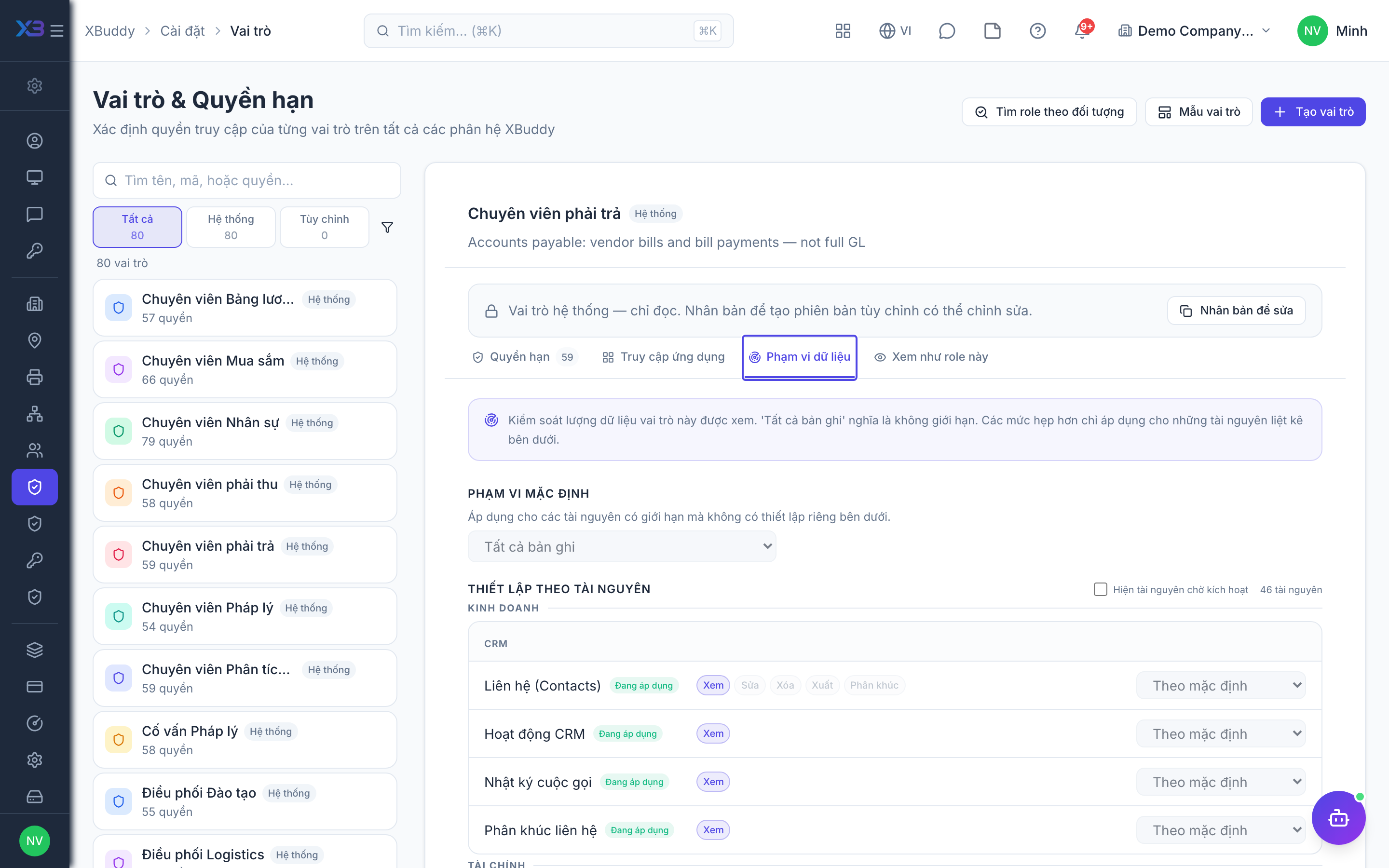Click the filter funnel icon beside role tabs
This screenshot has width=1389, height=868.
[387, 227]
